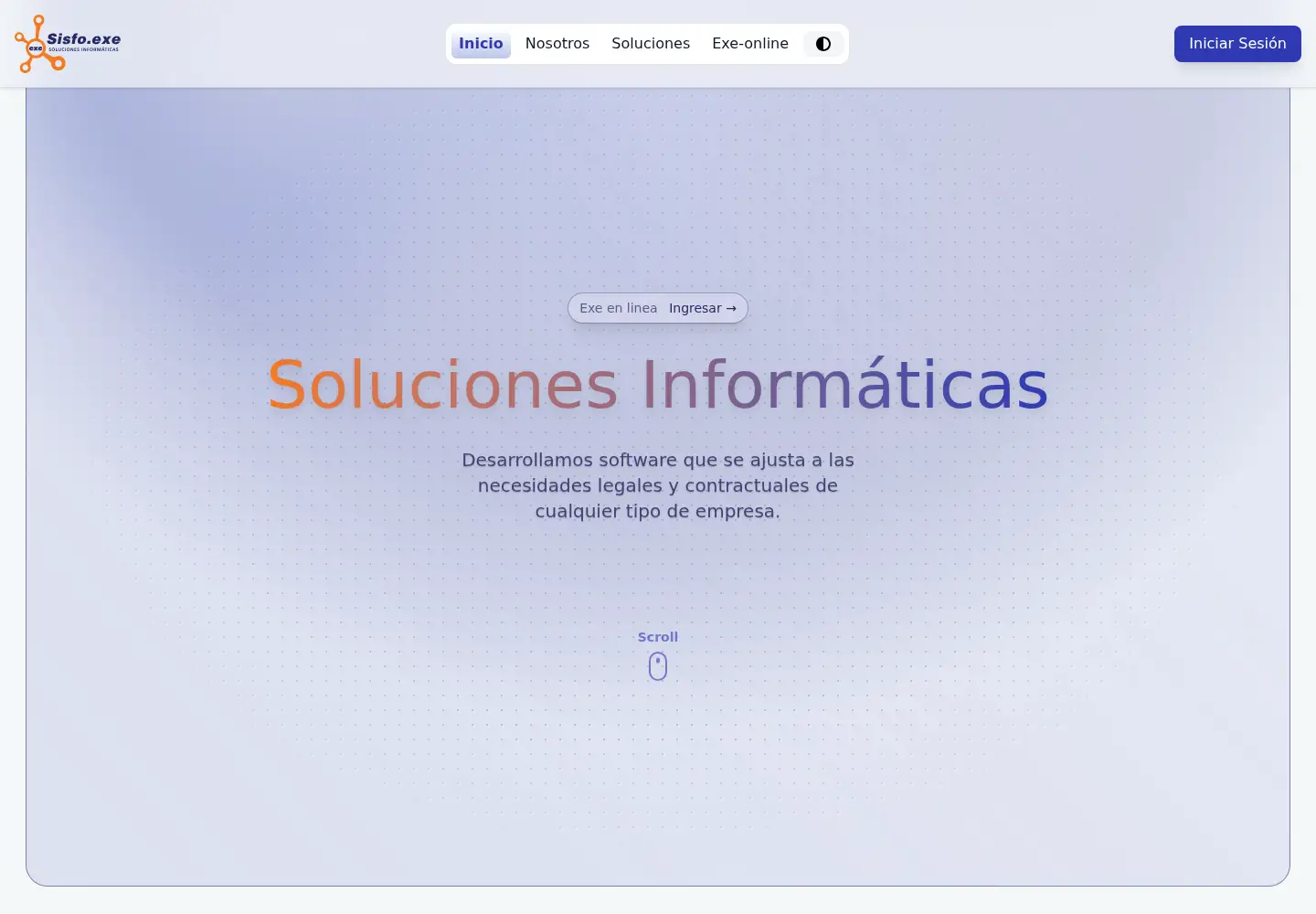Click the mouse scroll indicator icon

pyautogui.click(x=658, y=666)
